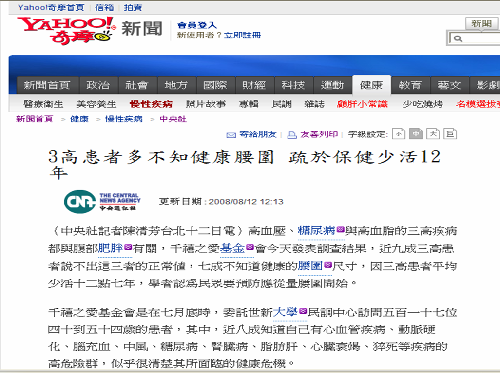Image resolution: width=500 pixels, height=373 pixels.
Task: Open Yahoo!奇摩首頁 link at top
Action: 51,7
